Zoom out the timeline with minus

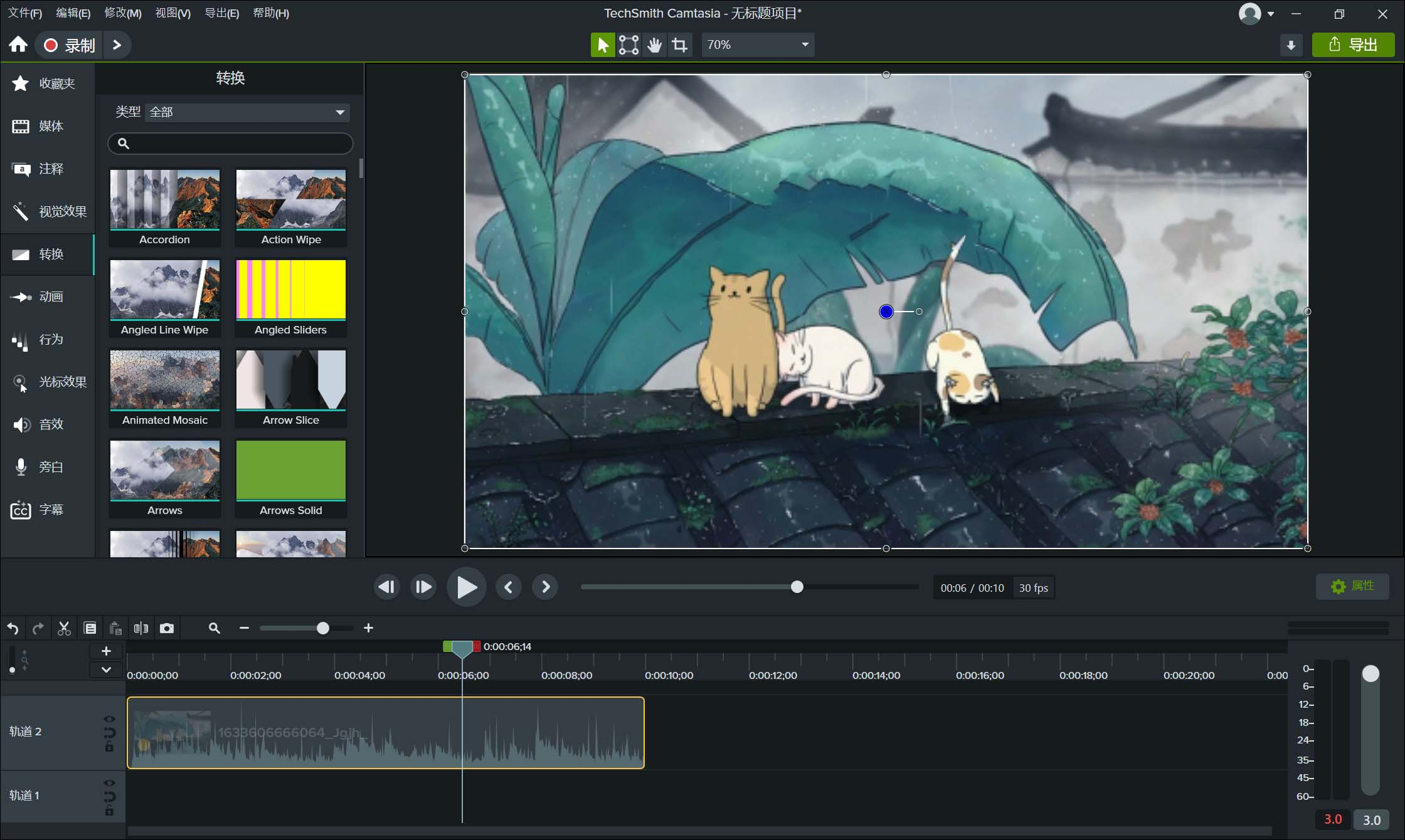click(245, 628)
